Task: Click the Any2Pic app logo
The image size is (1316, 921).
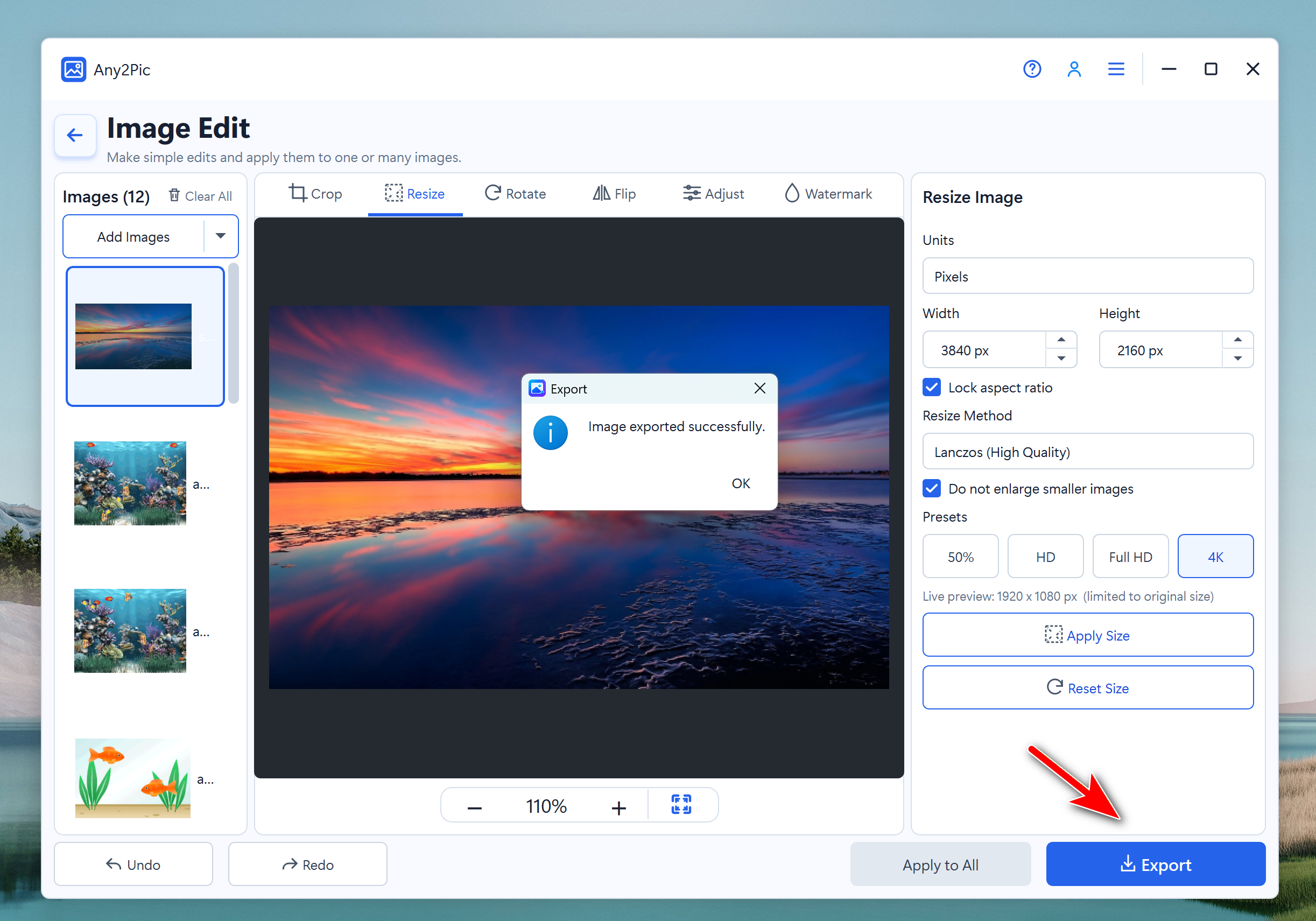Action: [73, 69]
